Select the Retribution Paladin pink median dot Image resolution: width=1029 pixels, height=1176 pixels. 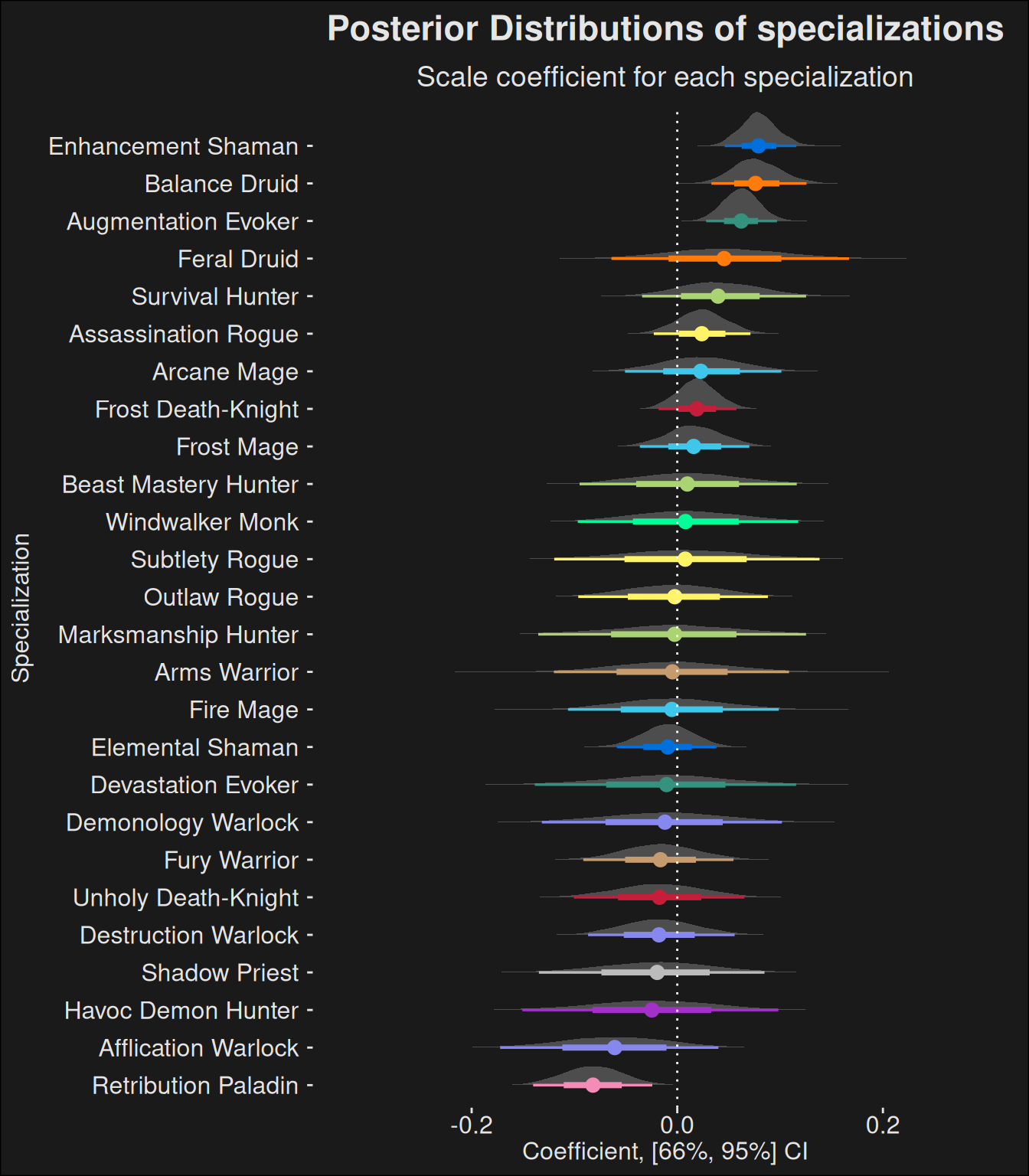(593, 1084)
